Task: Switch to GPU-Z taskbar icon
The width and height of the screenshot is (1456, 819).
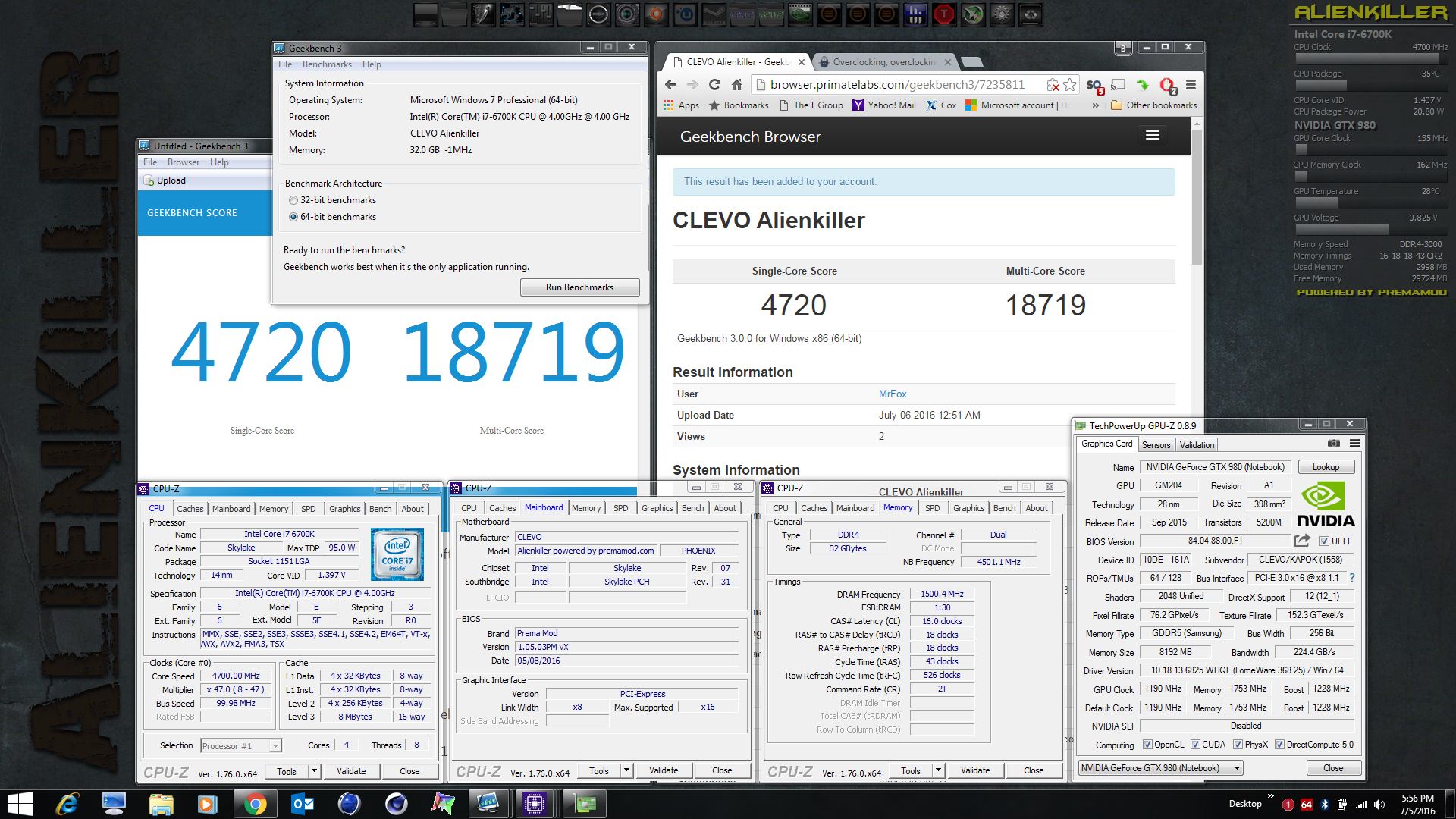Action: click(x=583, y=804)
